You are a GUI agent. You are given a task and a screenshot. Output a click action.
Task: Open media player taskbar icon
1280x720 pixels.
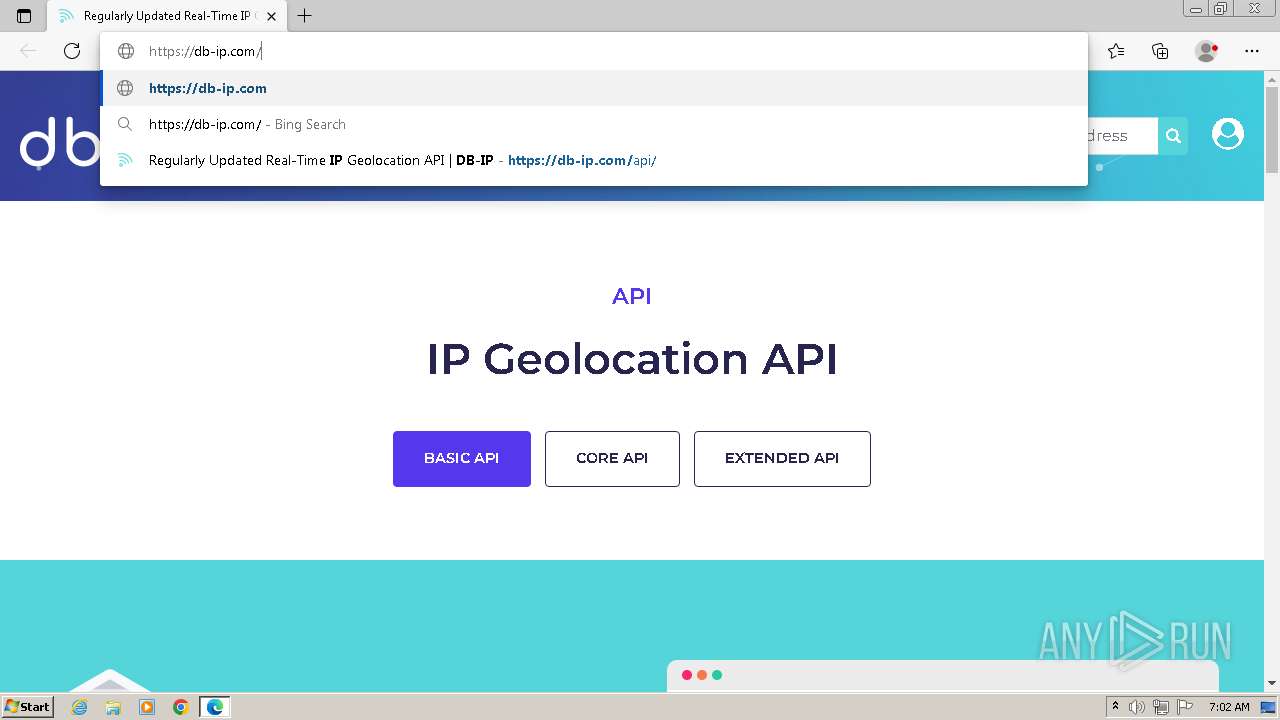147,707
